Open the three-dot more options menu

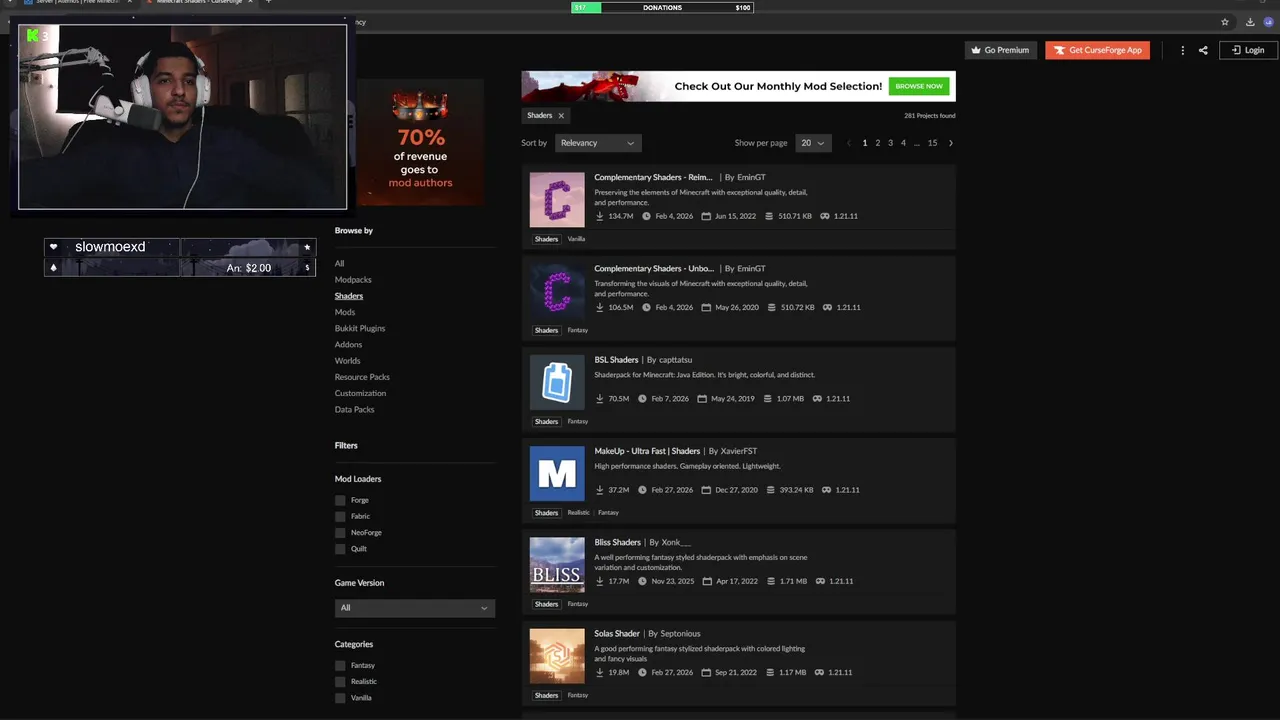click(1182, 50)
